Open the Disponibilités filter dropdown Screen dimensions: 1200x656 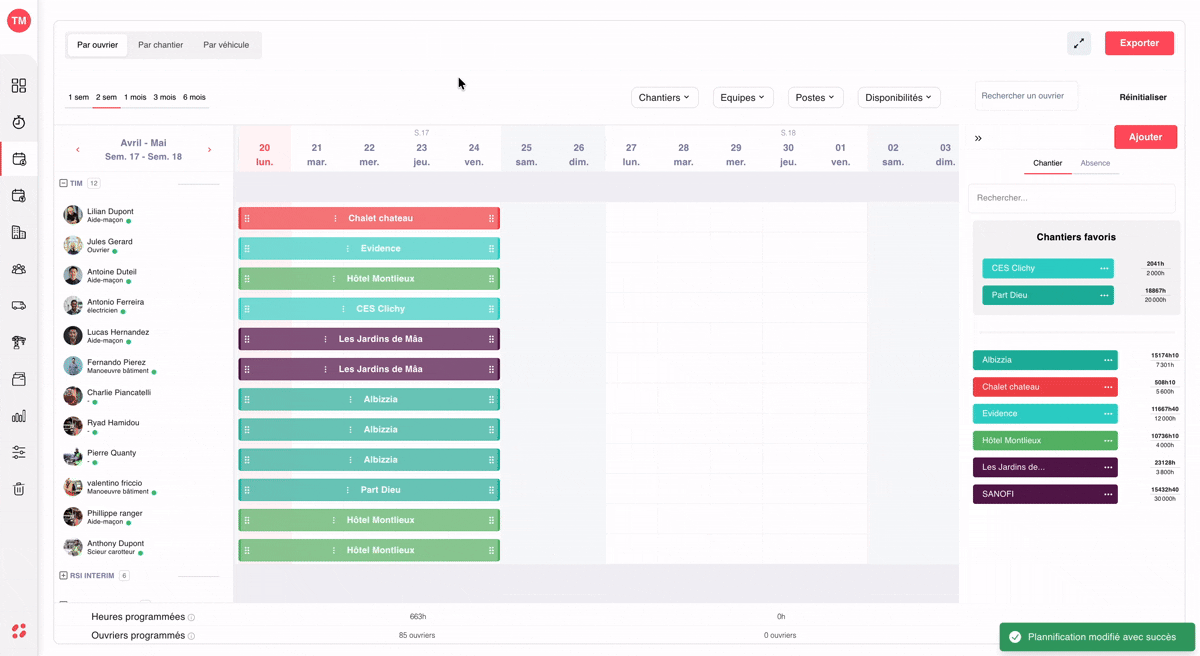coord(899,97)
